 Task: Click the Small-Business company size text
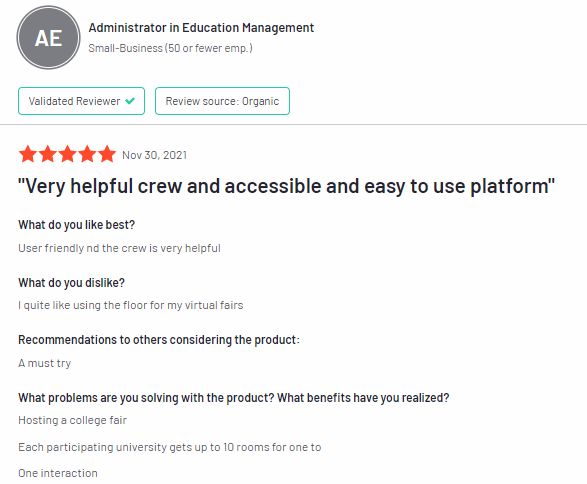[x=170, y=48]
